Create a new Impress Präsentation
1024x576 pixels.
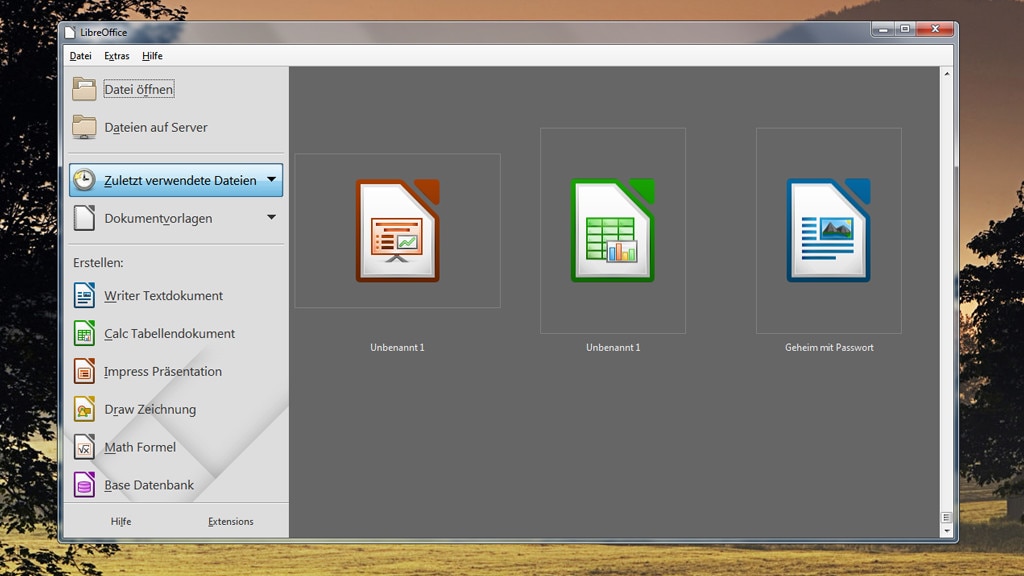click(x=163, y=372)
